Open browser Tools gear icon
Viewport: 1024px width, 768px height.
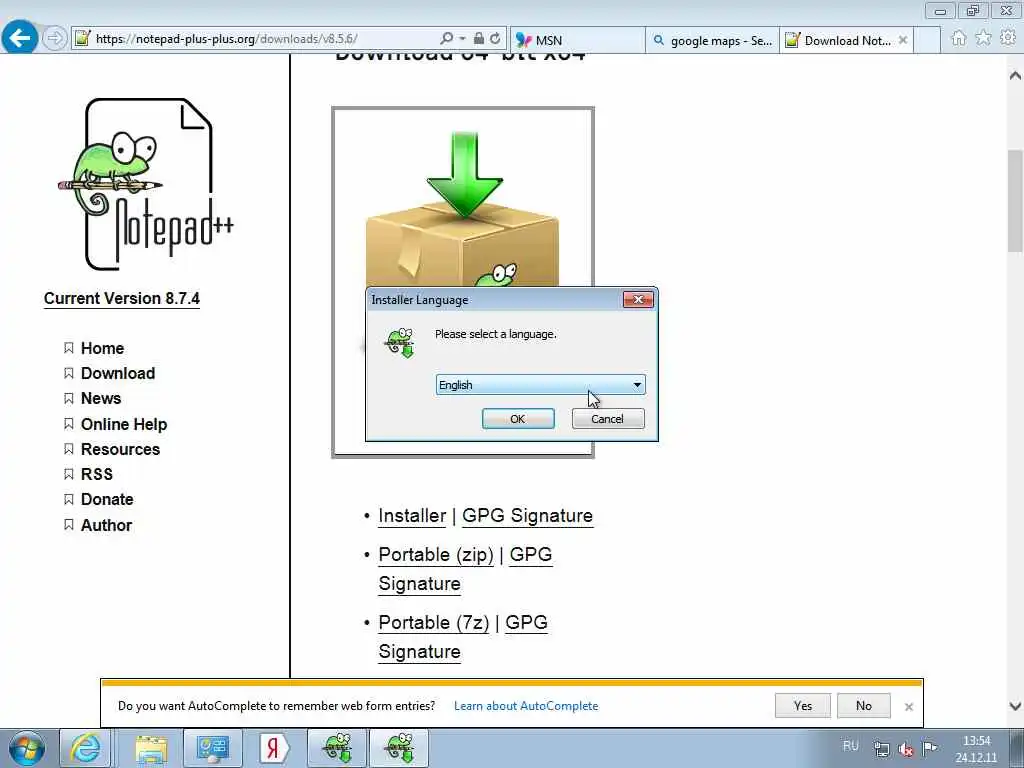(1008, 39)
